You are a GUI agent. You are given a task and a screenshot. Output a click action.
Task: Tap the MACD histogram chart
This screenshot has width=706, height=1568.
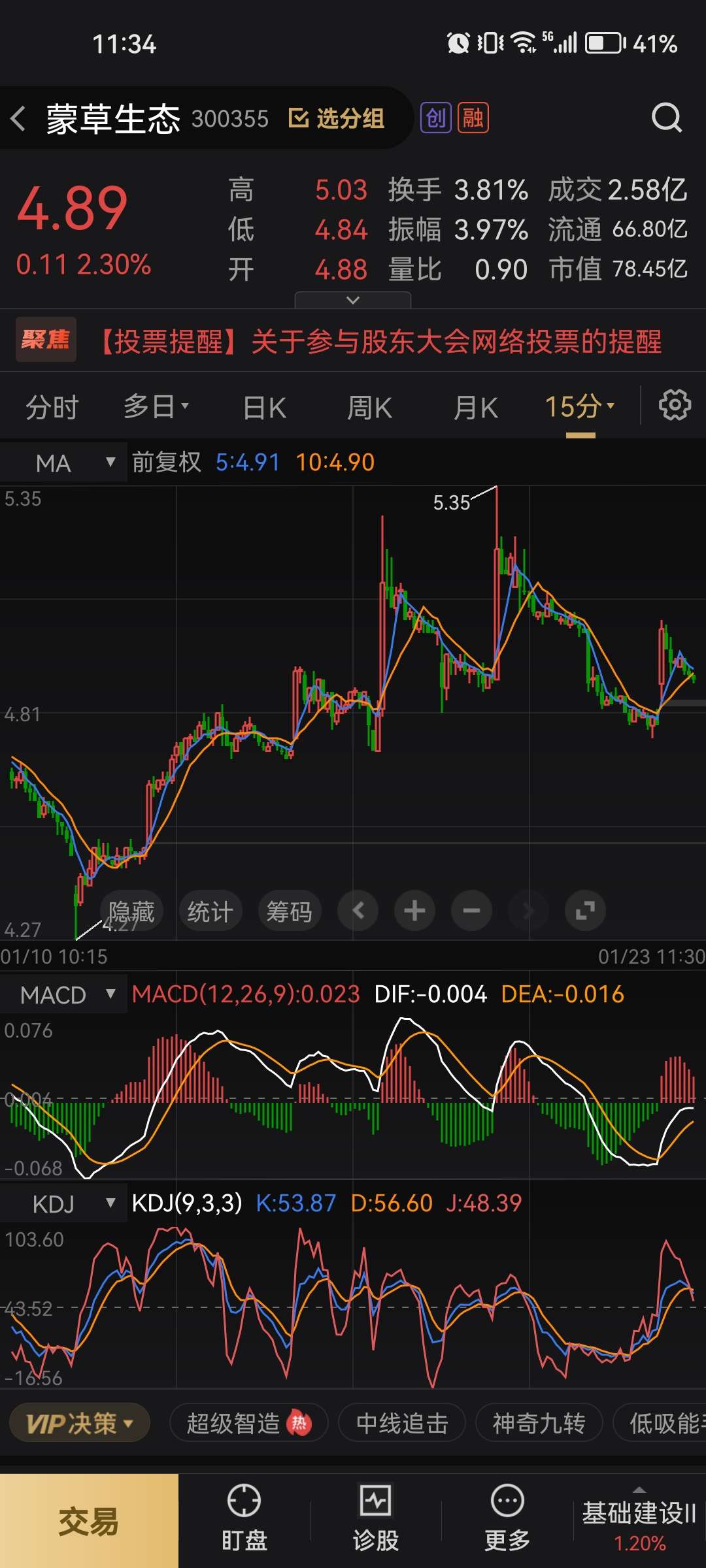click(x=353, y=1098)
